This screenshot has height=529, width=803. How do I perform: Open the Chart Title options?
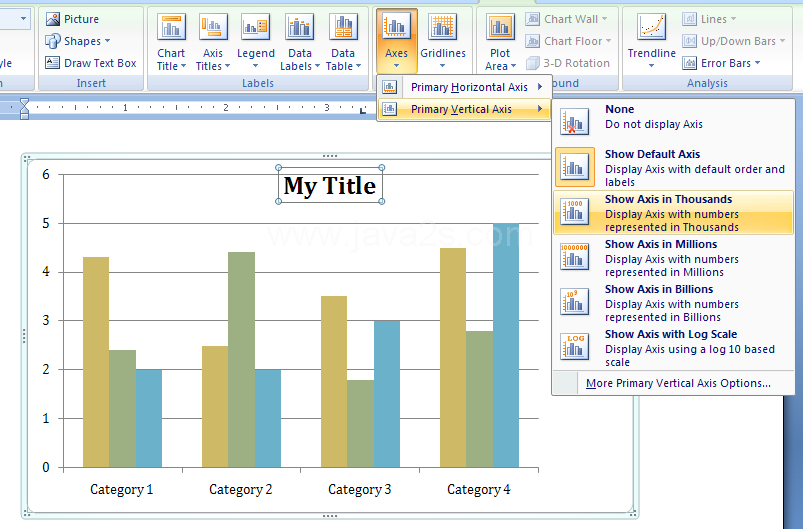171,43
